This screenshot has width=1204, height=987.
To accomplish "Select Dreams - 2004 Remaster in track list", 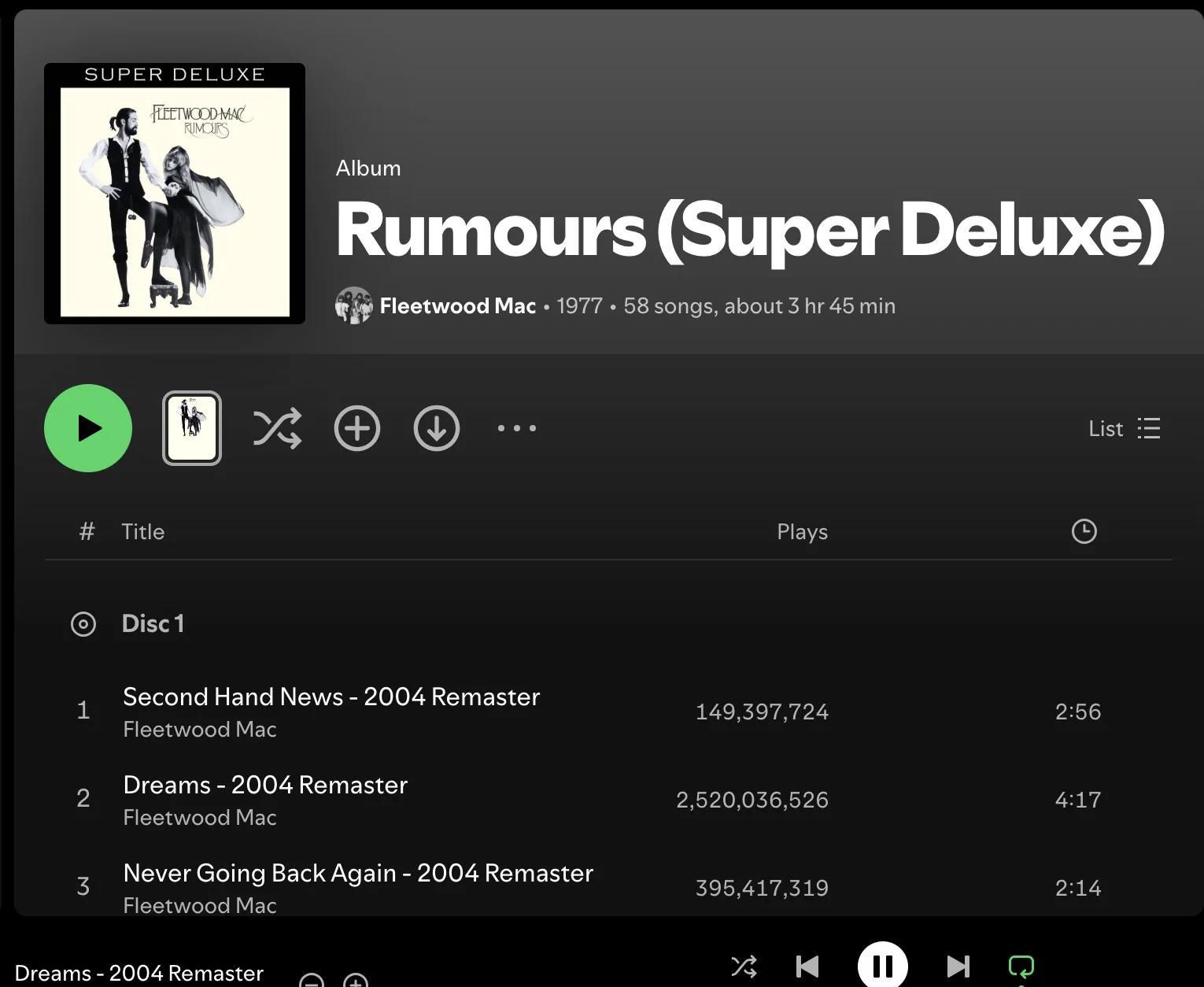I will pos(265,785).
